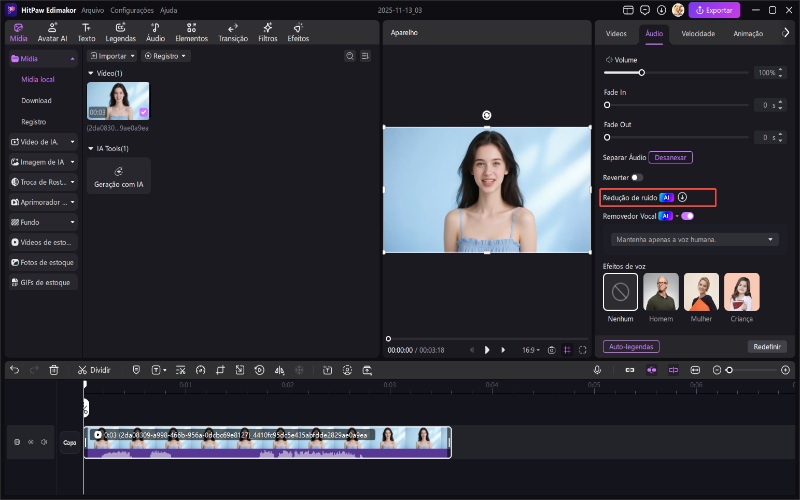Search media with magnifier icon
This screenshot has height=500, width=800.
click(x=349, y=56)
